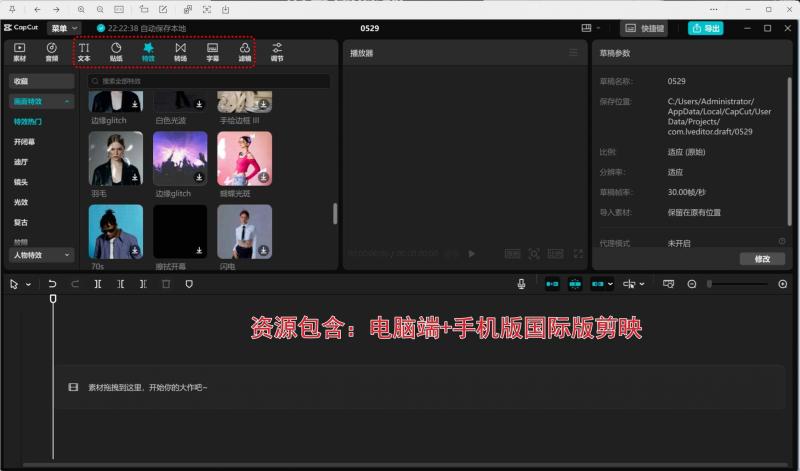Image resolution: width=800 pixels, height=471 pixels.
Task: Open the 素材 media tab
Action: (19, 52)
